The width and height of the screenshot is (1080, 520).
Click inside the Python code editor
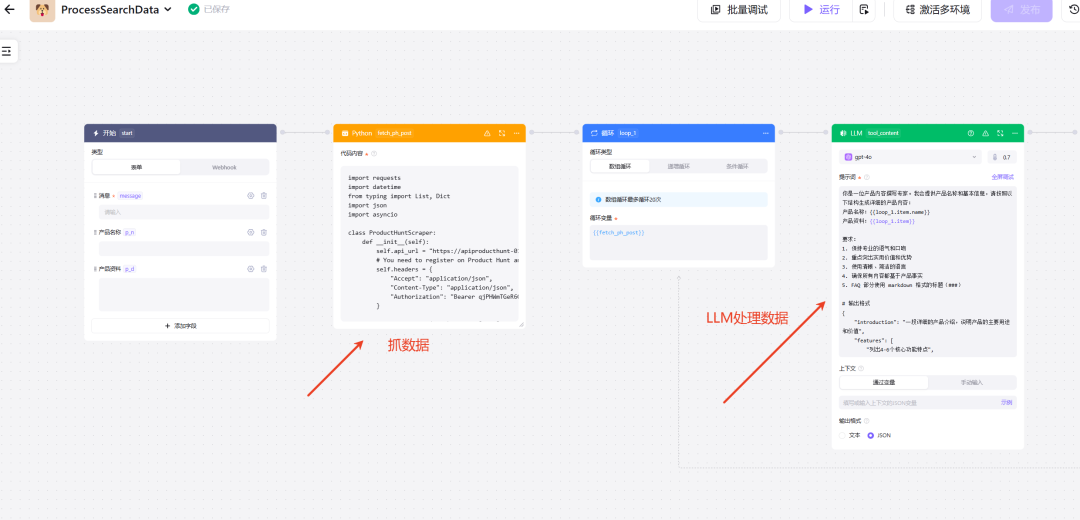click(x=430, y=243)
